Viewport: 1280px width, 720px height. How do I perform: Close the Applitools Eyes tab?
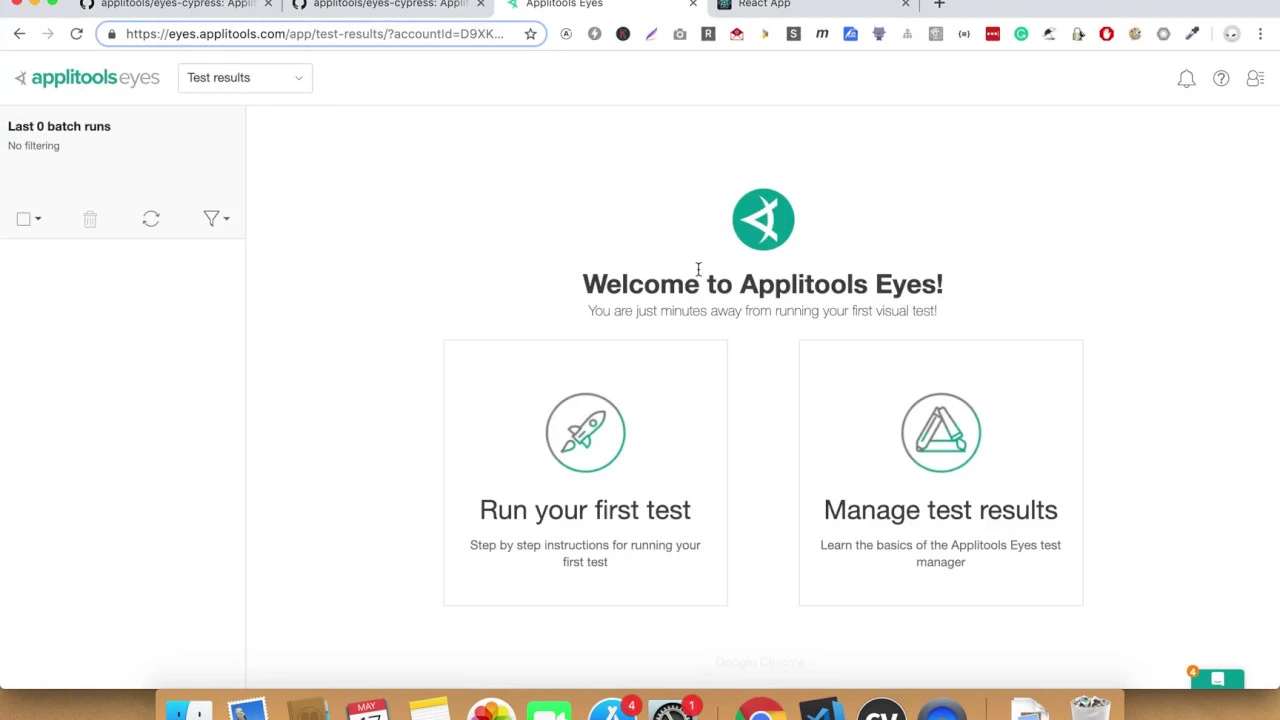pyautogui.click(x=692, y=4)
